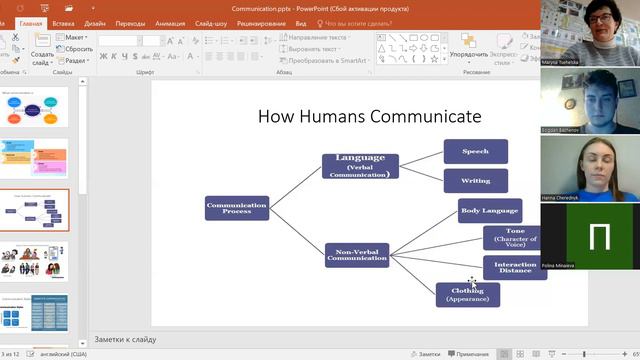640x360 pixels.
Task: Switch to the Вид tab
Action: [301, 24]
